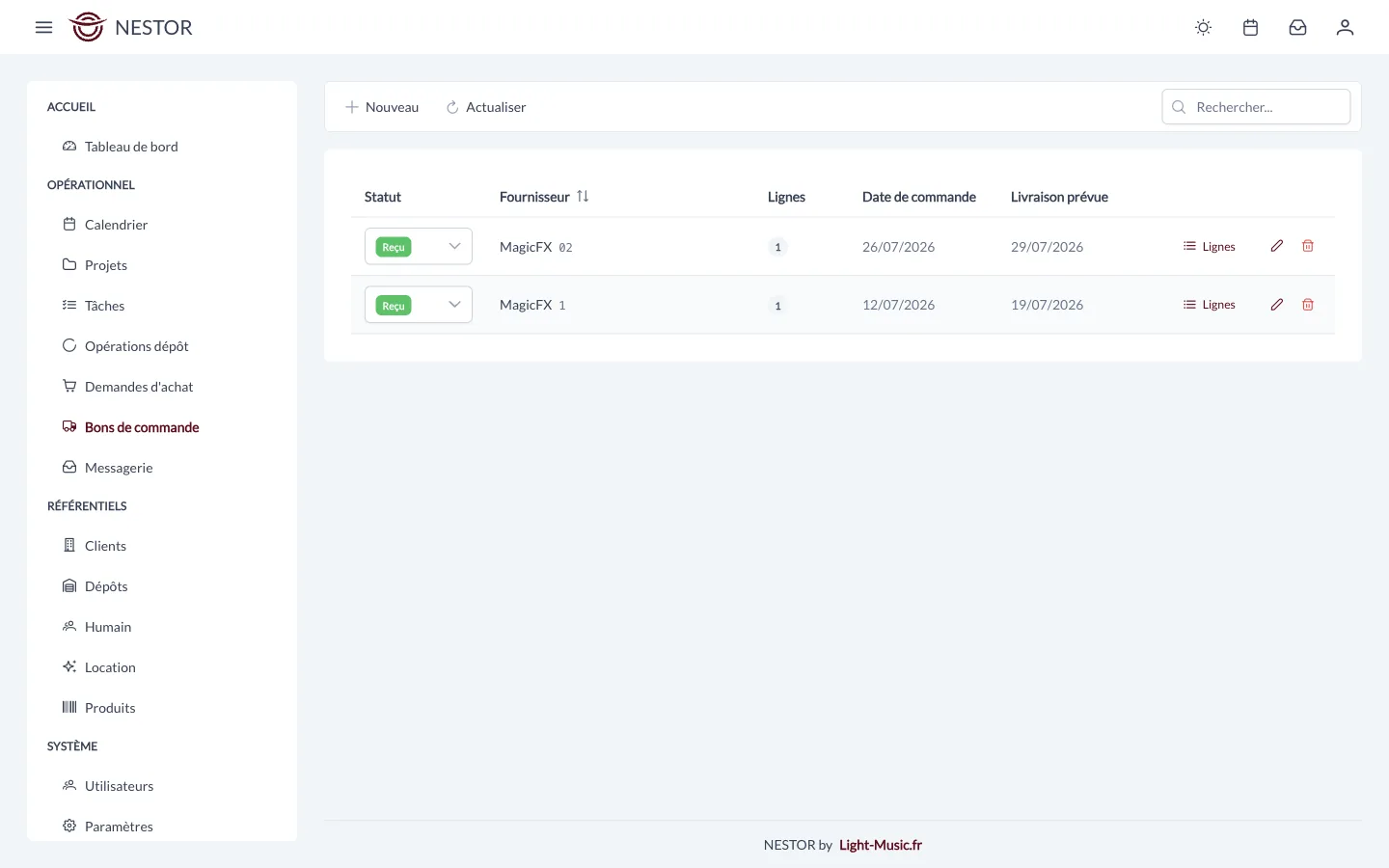Delete the MagicFX 1 order with trash icon

[1308, 305]
